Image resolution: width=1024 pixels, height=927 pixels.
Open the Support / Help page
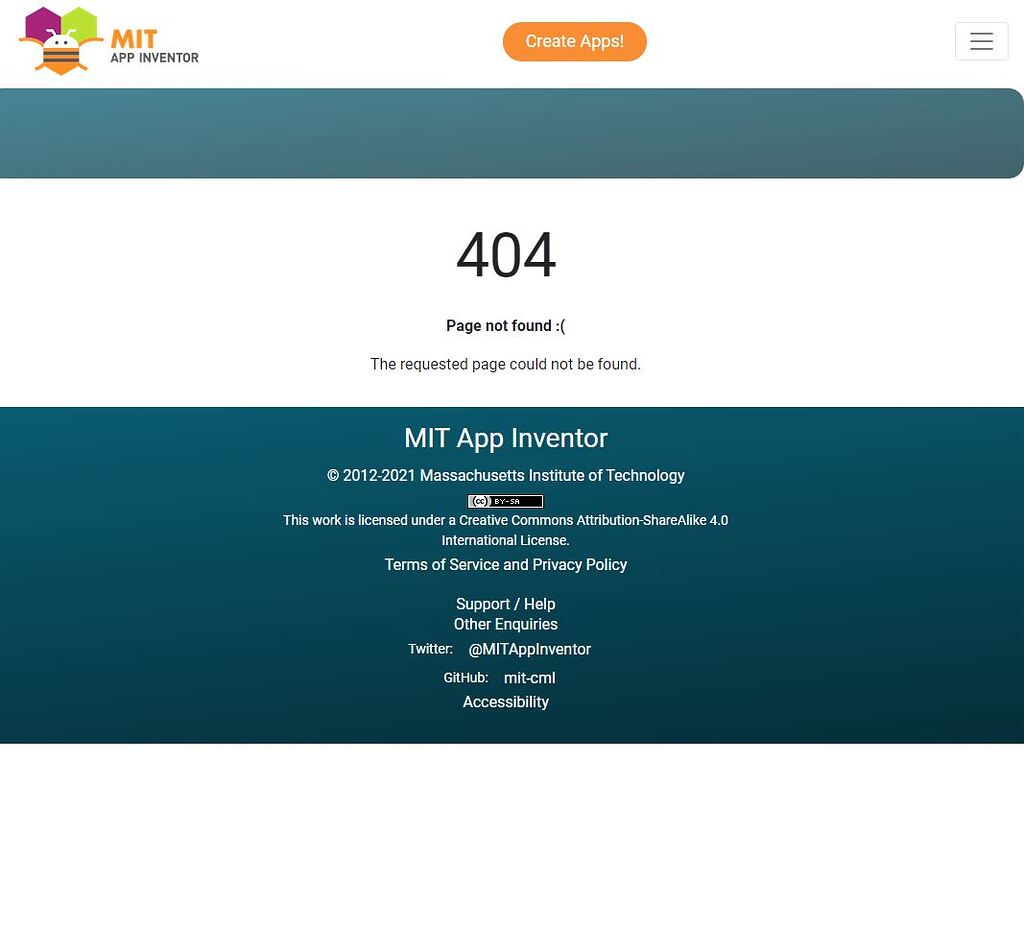pyautogui.click(x=505, y=603)
